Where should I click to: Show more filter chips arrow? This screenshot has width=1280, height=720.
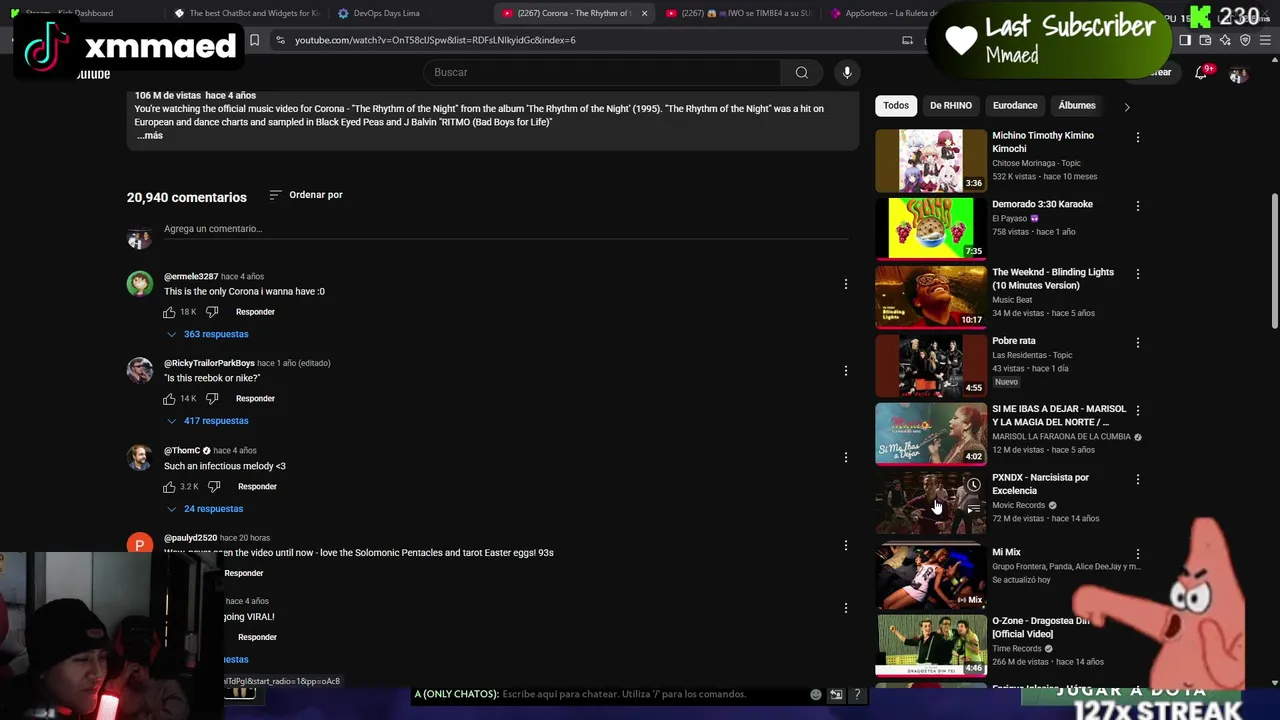1127,106
